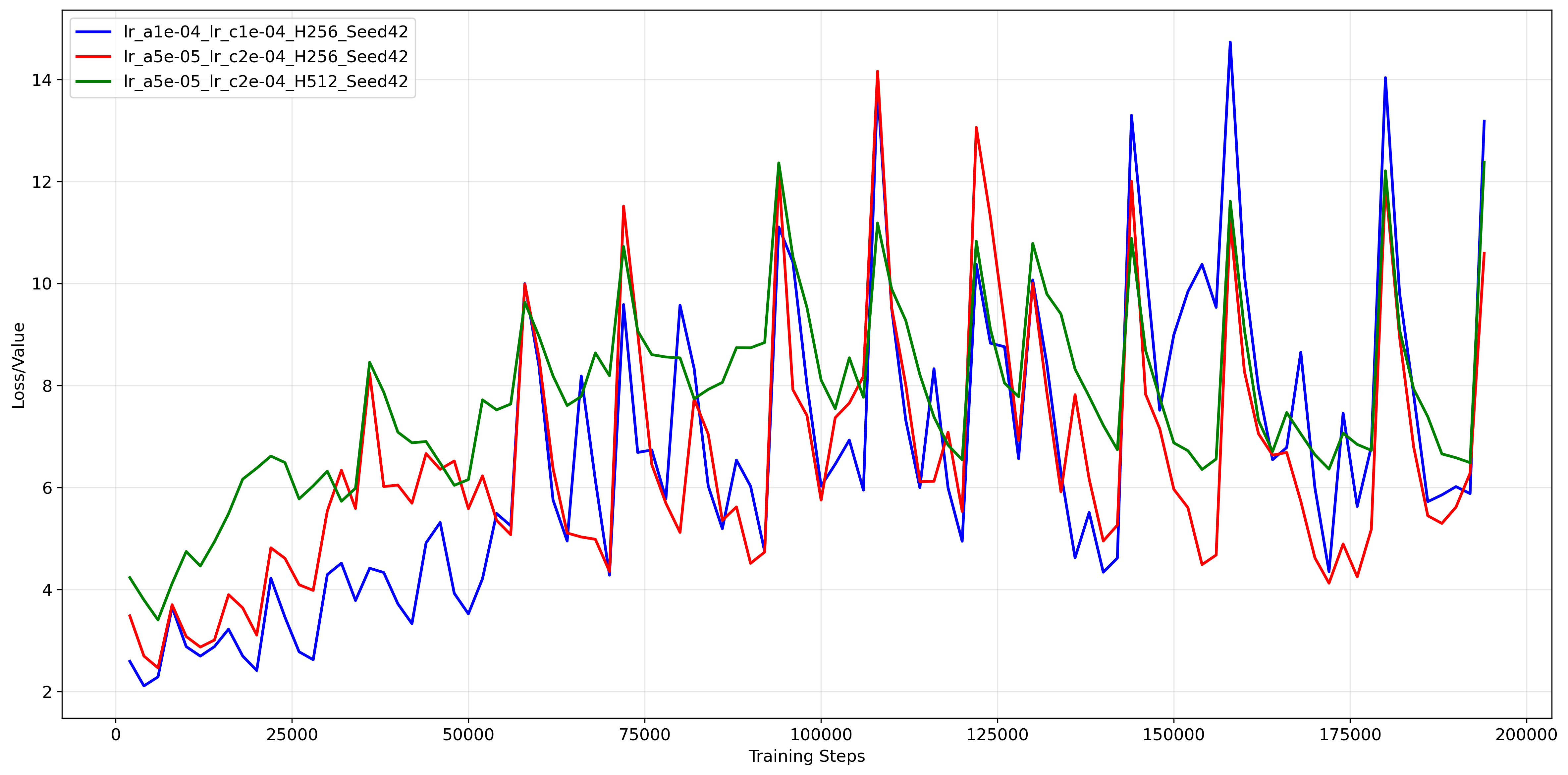Click the blue line sample in legend

(93, 32)
